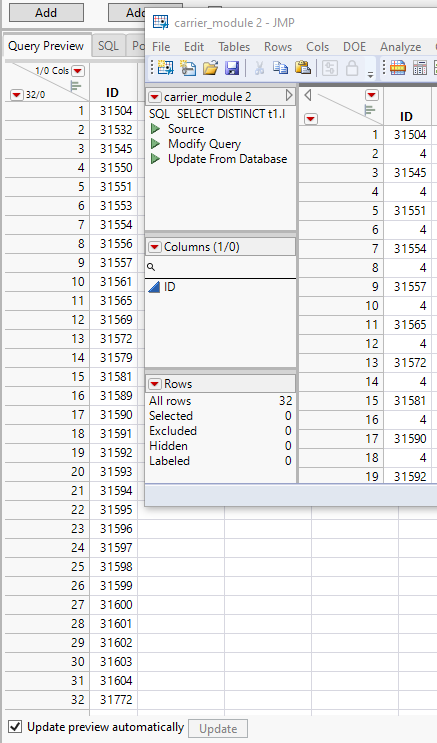Click the Source script label
The height and width of the screenshot is (743, 437).
click(186, 129)
